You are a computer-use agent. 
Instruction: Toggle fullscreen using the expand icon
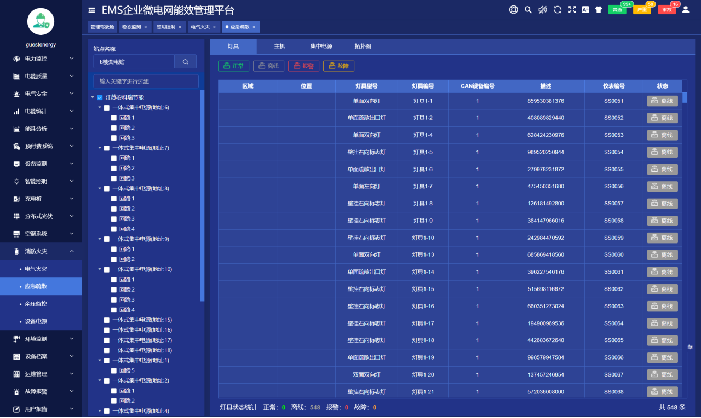click(570, 9)
